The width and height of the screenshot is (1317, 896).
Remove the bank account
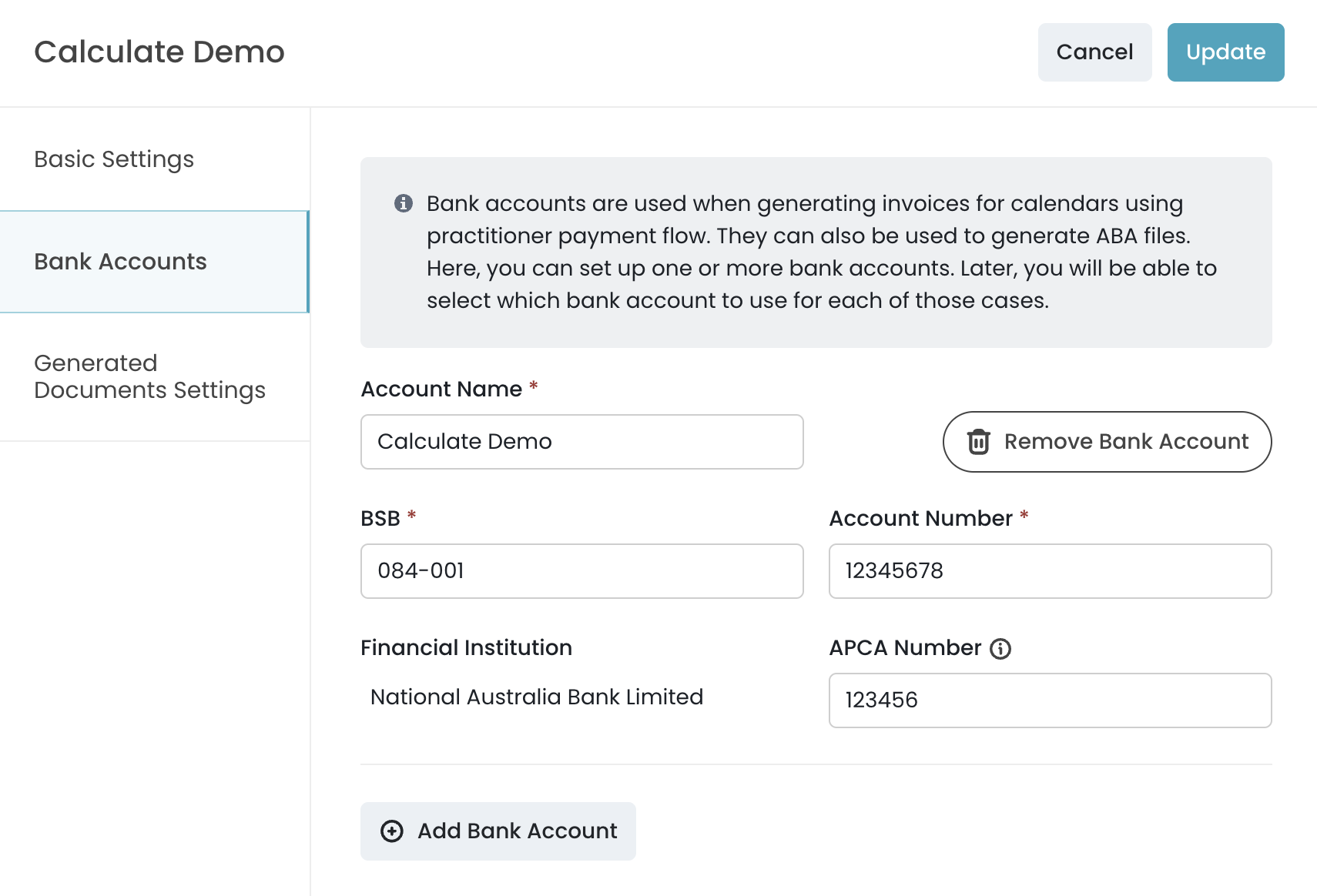point(1107,442)
